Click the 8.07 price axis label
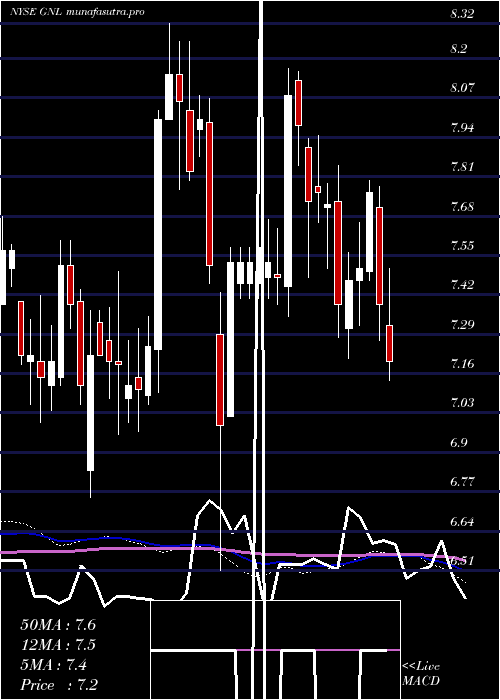The image size is (500, 700). coord(462,88)
